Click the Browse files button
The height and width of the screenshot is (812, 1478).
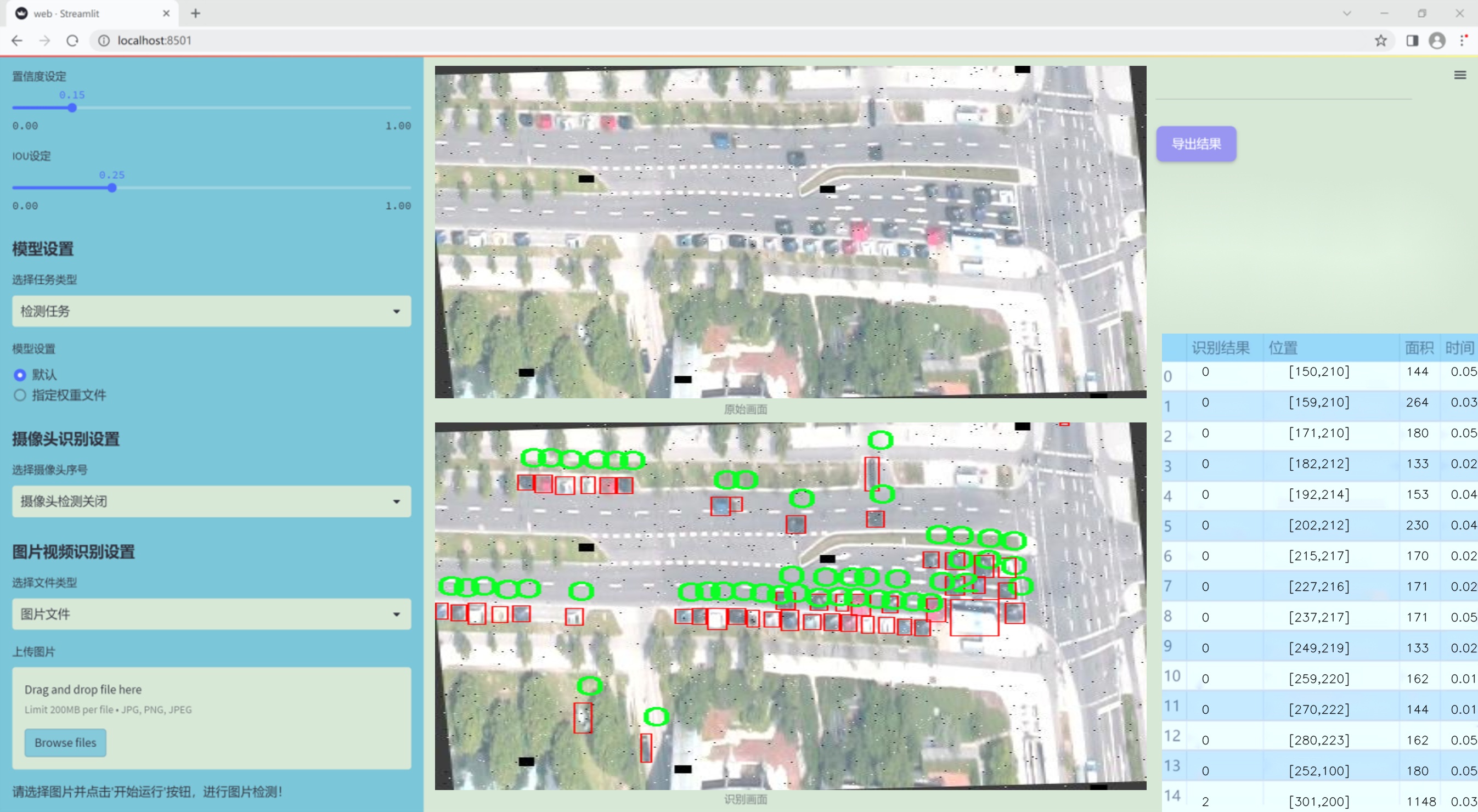pos(65,742)
